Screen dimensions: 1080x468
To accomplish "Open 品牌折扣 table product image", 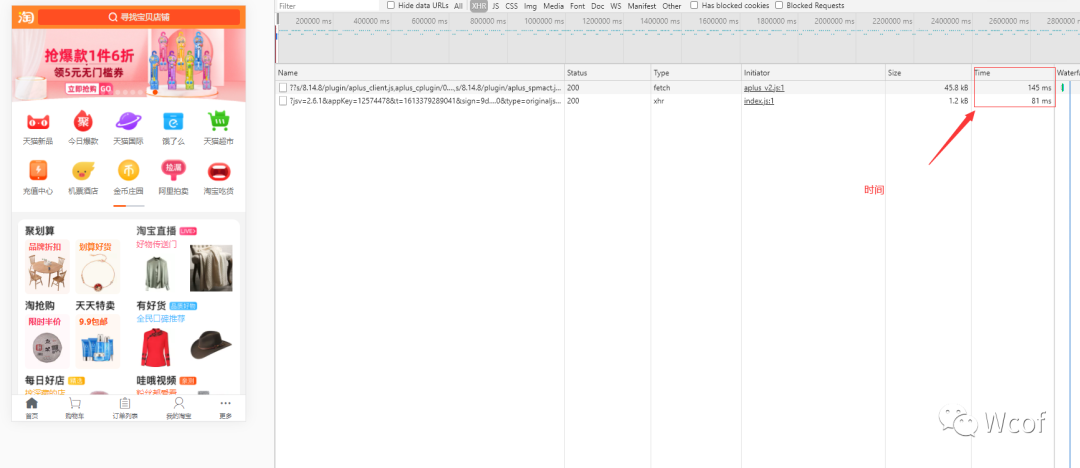I will pos(47,274).
